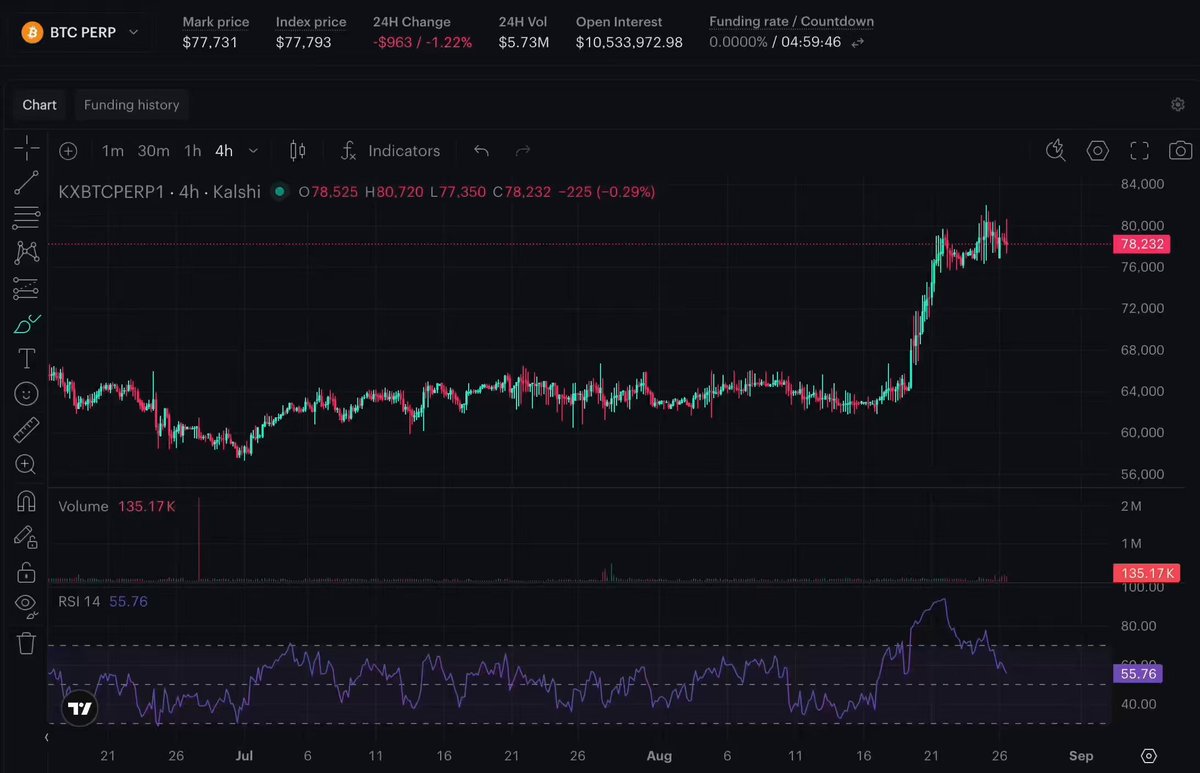The height and width of the screenshot is (773, 1200).
Task: Select the text annotation tool
Action: tap(27, 358)
